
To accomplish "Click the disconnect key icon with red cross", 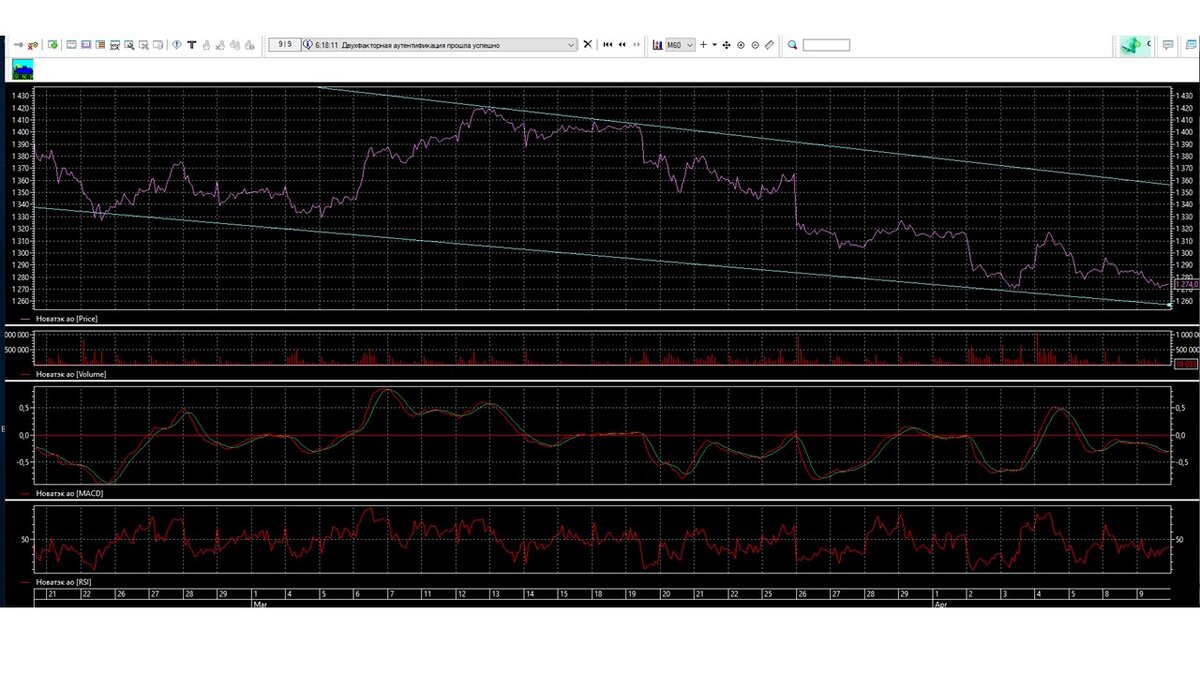I will click(33, 45).
